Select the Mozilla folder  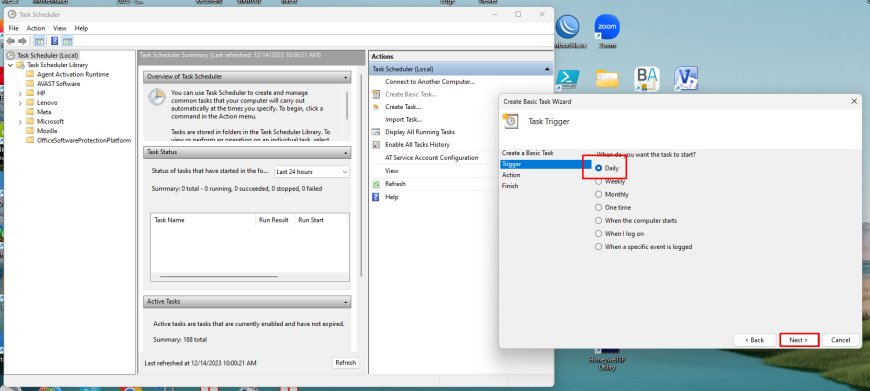tap(47, 131)
